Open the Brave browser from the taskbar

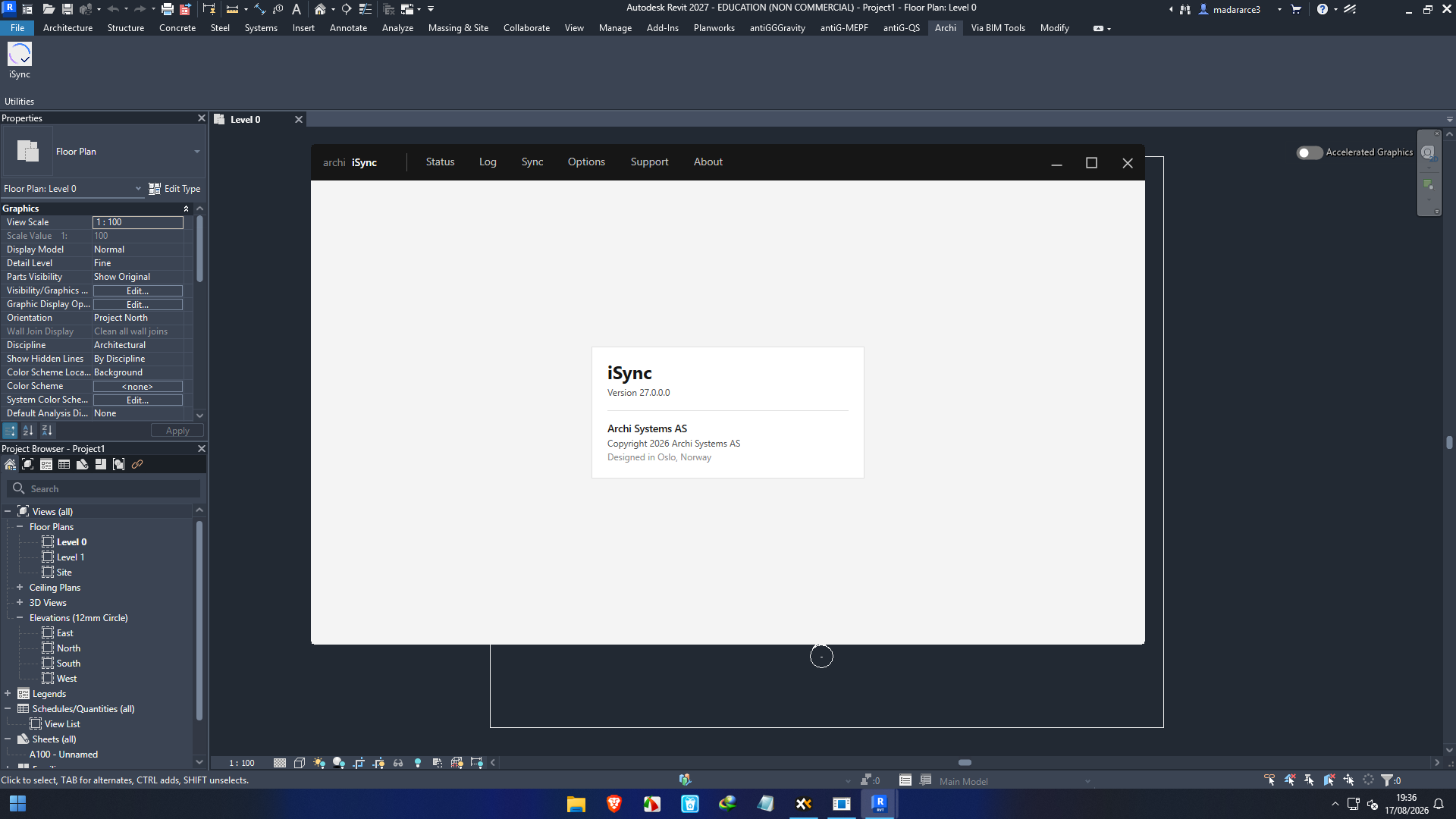click(614, 804)
